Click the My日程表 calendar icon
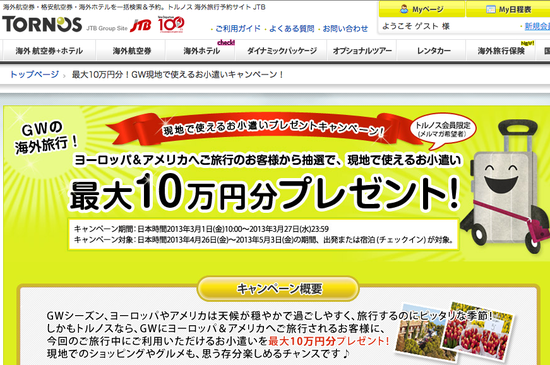This screenshot has width=550, height=365. pos(490,9)
